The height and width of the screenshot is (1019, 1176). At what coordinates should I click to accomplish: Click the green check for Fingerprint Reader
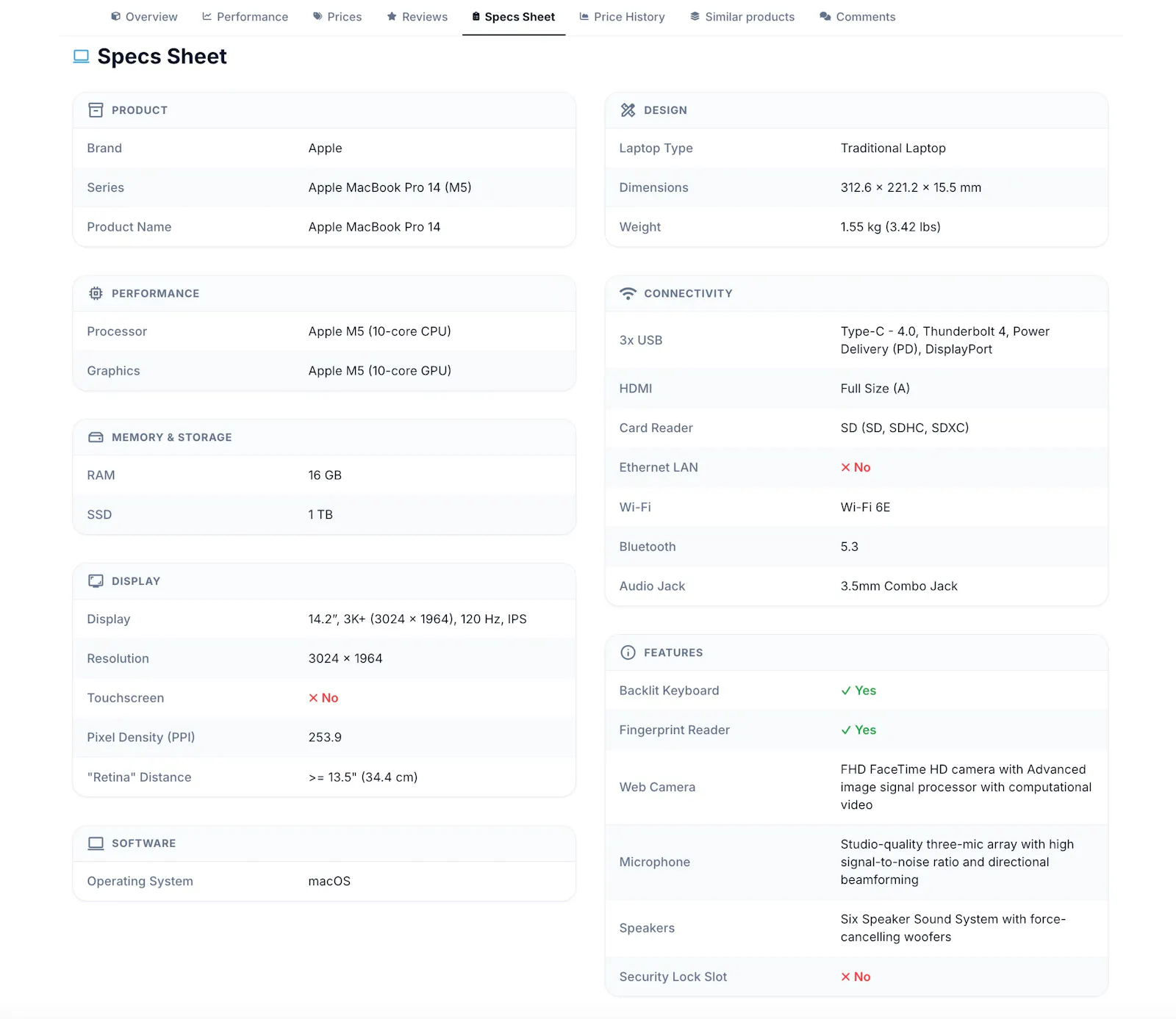point(846,730)
